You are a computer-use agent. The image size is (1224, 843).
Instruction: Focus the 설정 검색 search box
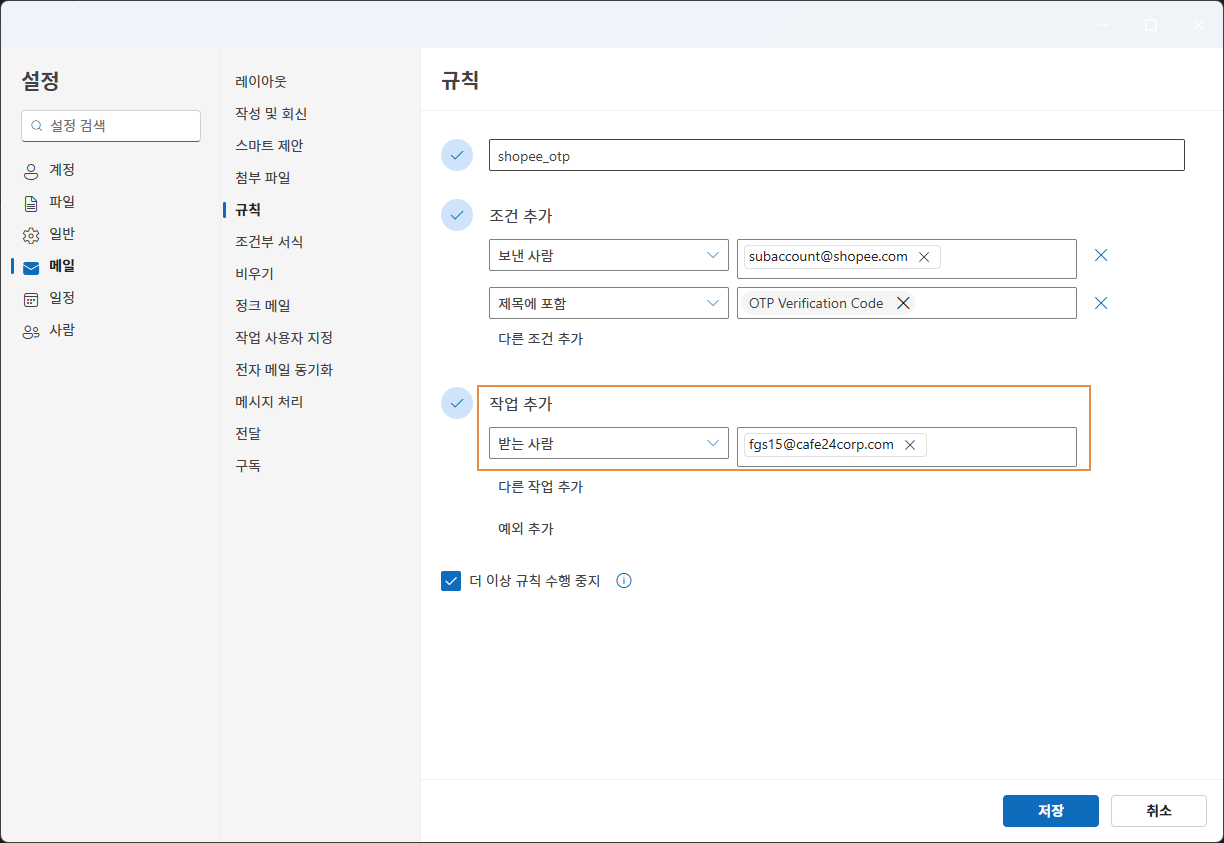click(111, 126)
